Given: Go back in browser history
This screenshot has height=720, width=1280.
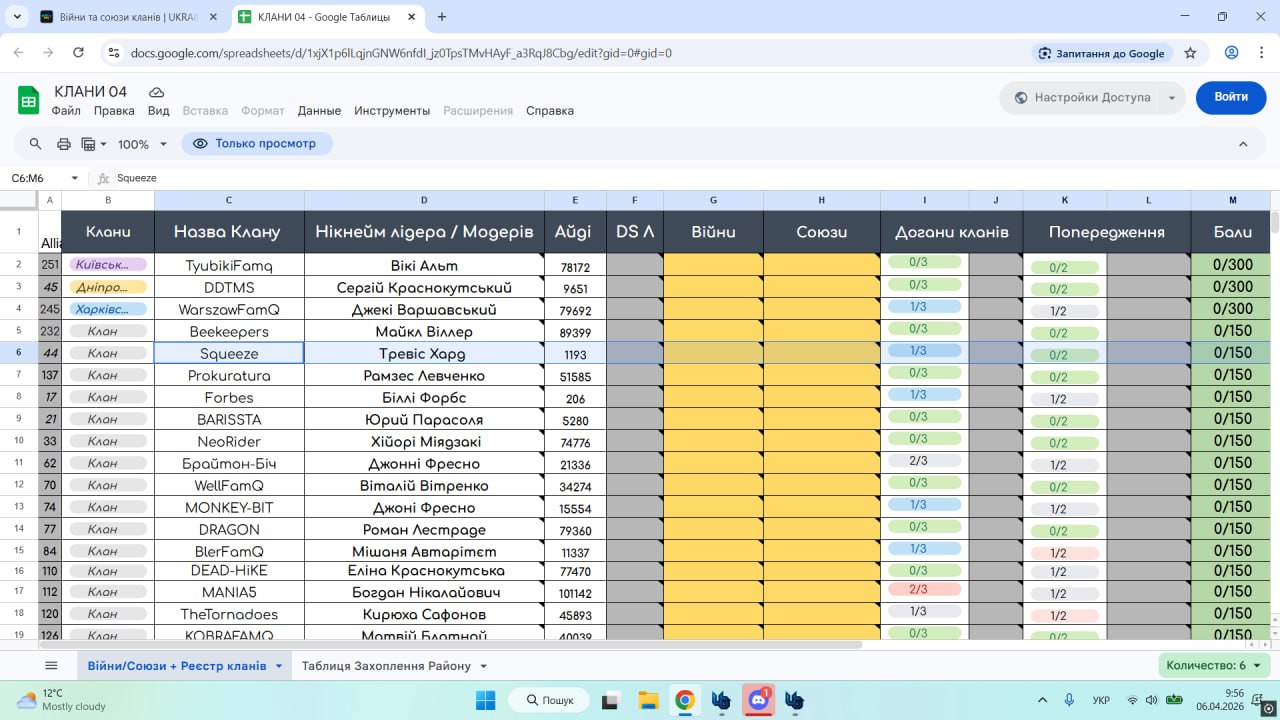Looking at the screenshot, I should tap(20, 53).
